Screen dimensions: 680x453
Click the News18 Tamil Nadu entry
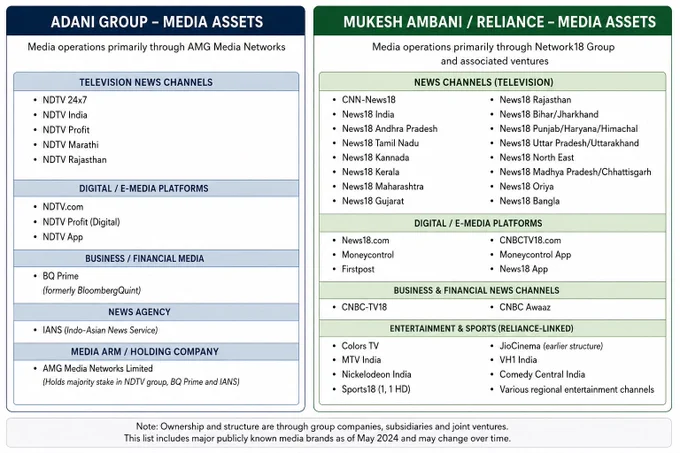pos(380,143)
